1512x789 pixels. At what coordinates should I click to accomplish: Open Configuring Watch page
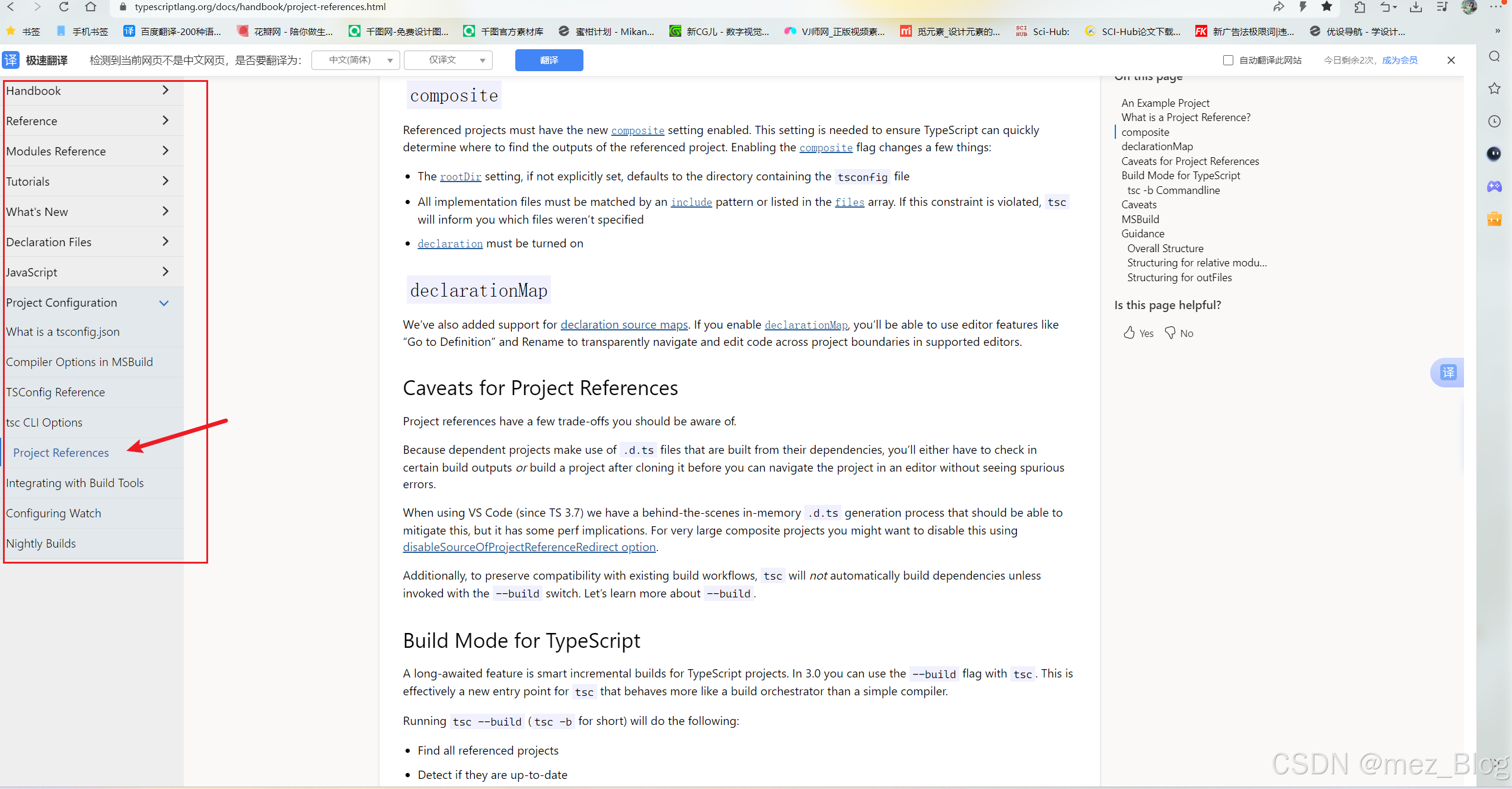53,513
